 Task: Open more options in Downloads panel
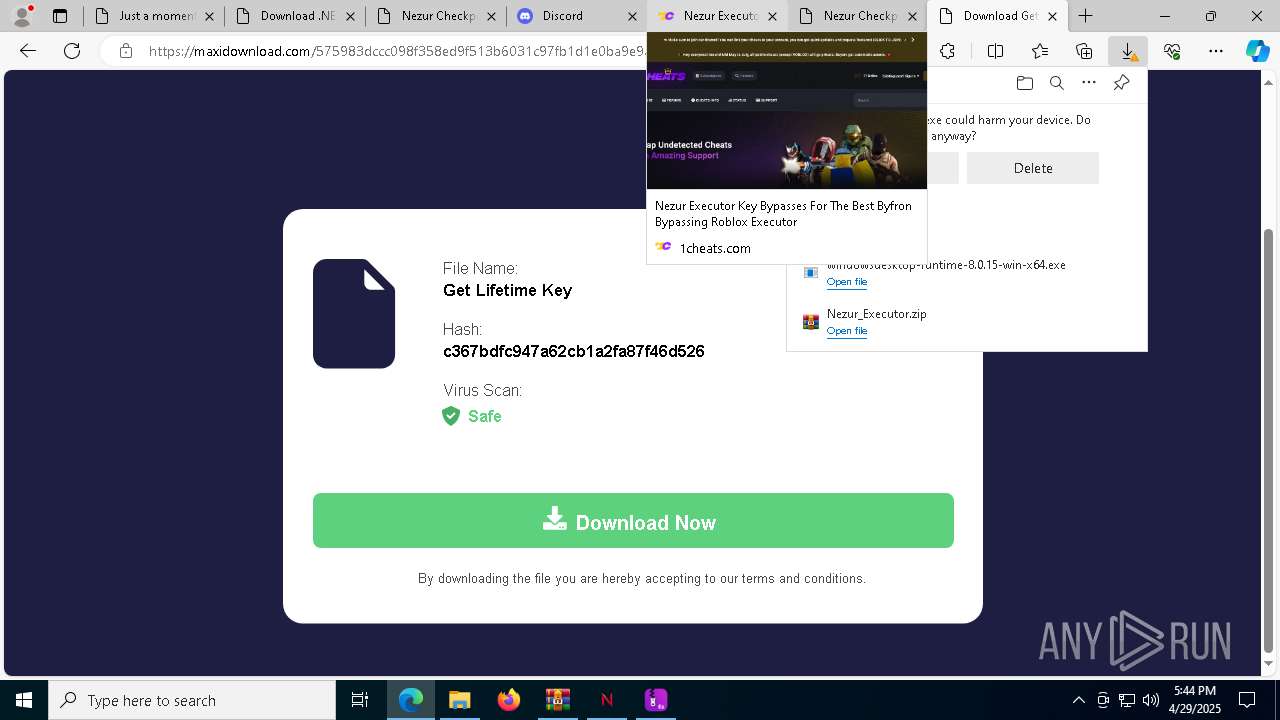pos(1089,83)
